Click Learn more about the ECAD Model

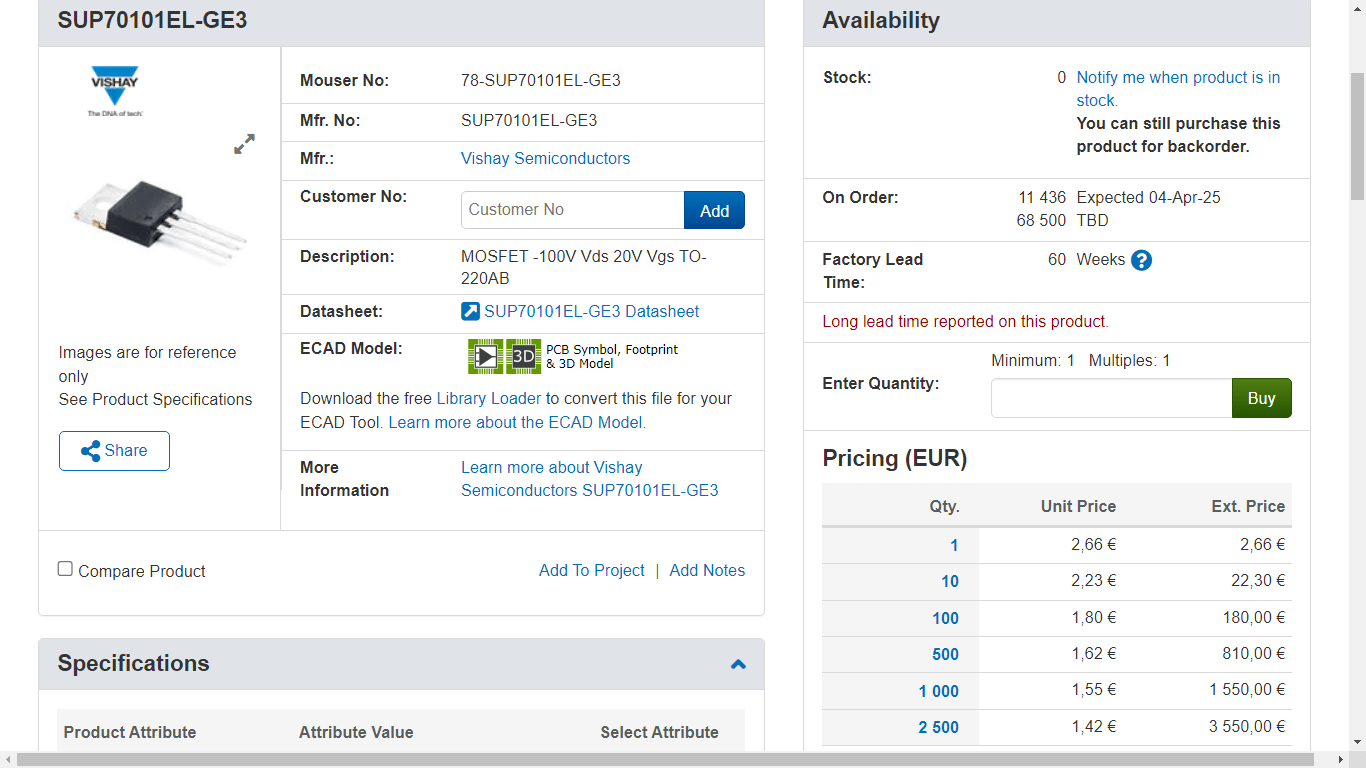coord(517,422)
